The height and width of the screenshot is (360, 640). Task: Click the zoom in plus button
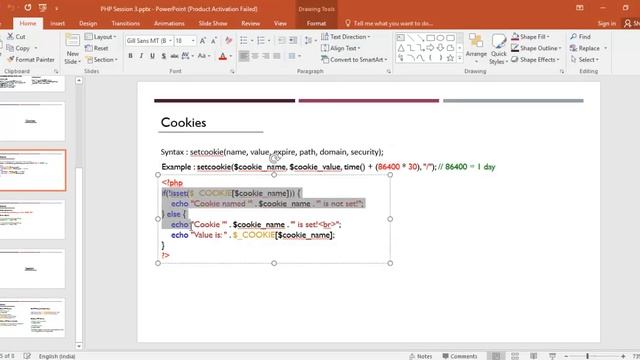point(623,356)
